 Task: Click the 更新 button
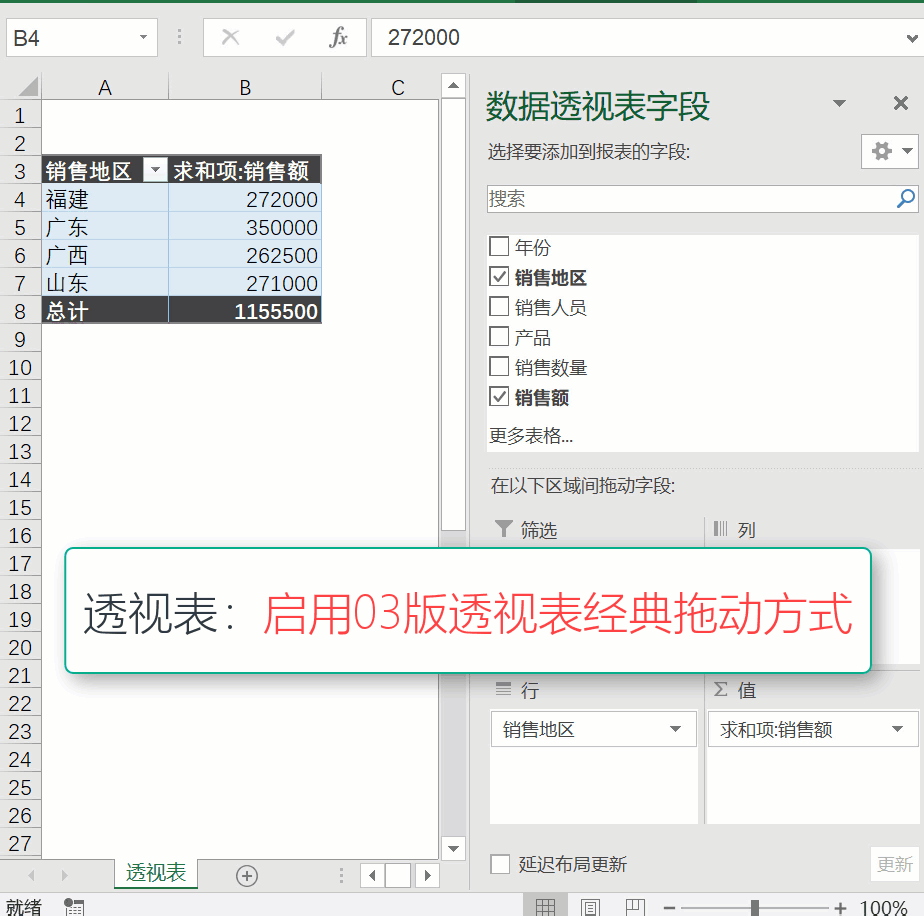(x=894, y=864)
